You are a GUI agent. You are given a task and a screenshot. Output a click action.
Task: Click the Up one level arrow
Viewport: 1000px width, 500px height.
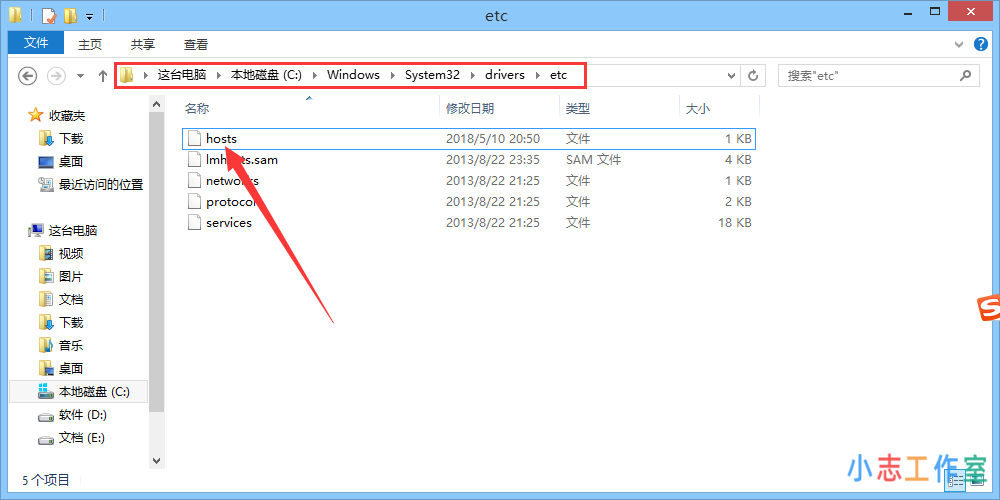coord(102,76)
